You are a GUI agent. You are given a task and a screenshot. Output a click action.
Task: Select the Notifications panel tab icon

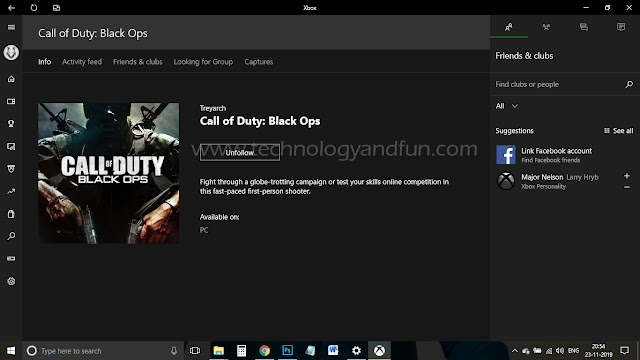pyautogui.click(x=621, y=27)
